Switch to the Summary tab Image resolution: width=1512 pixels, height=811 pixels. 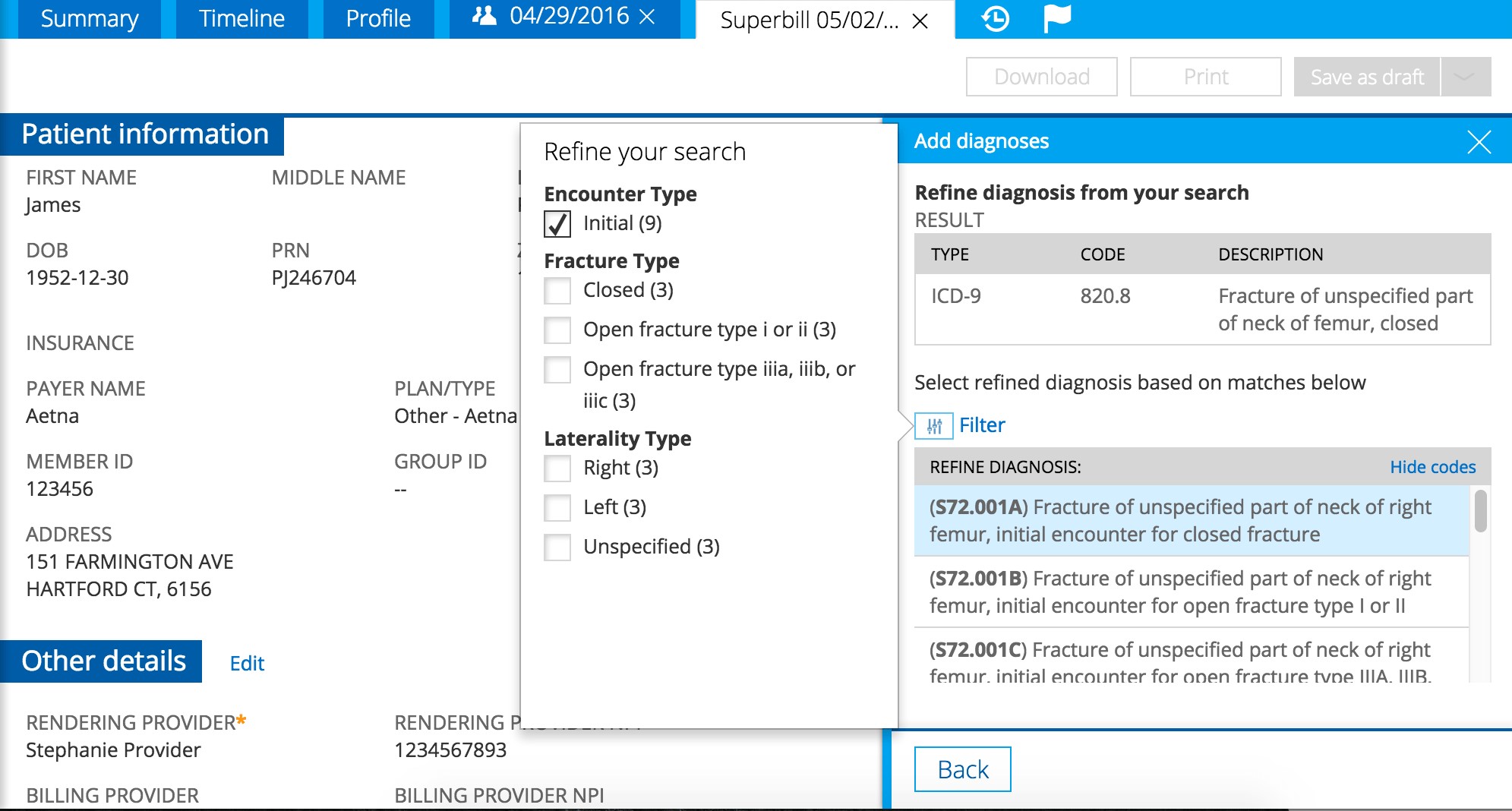(89, 19)
